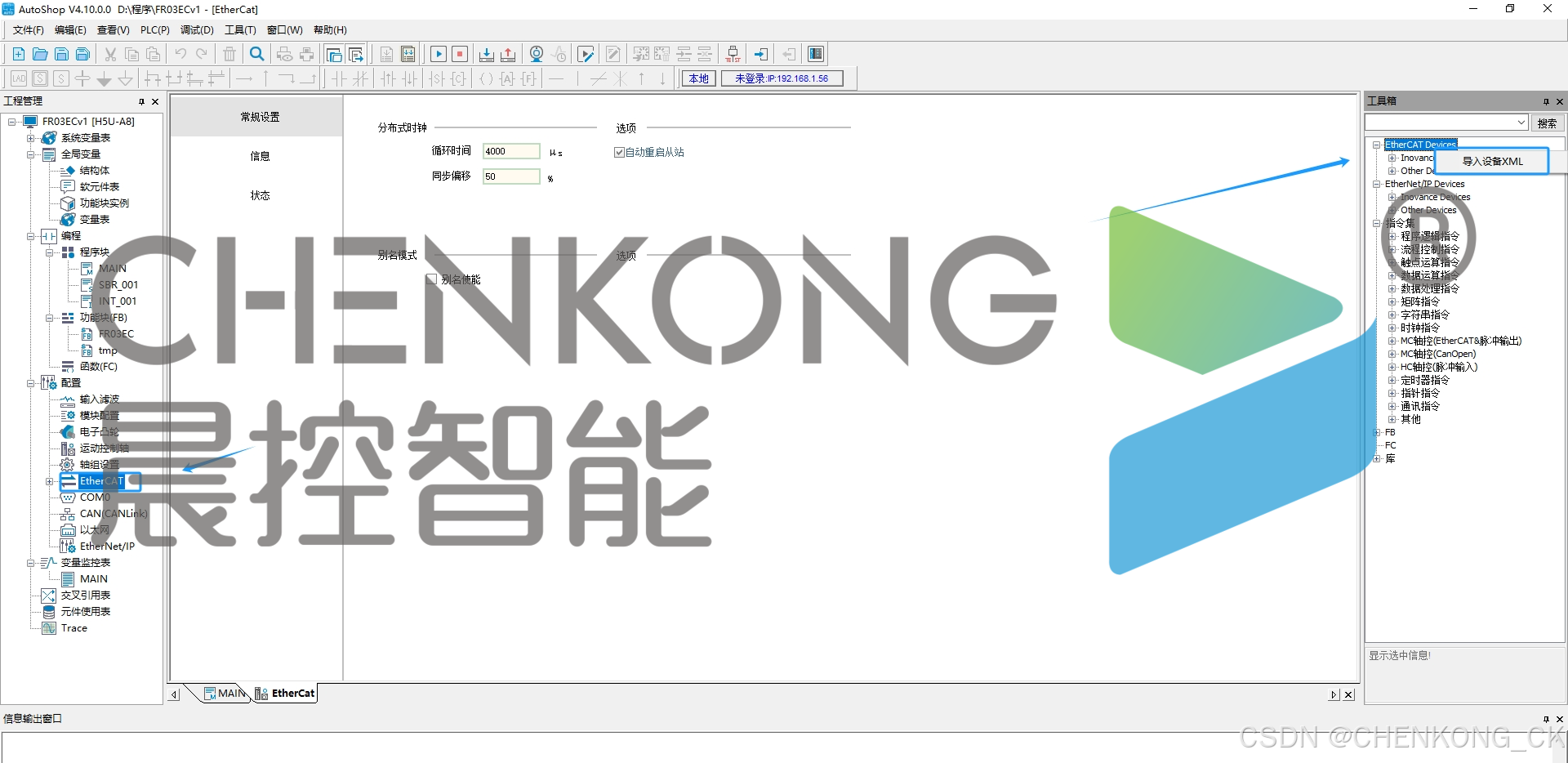Click the 未登录 IP:192.168.1.56 button
Screen dimensions: 1568x763
(x=782, y=78)
